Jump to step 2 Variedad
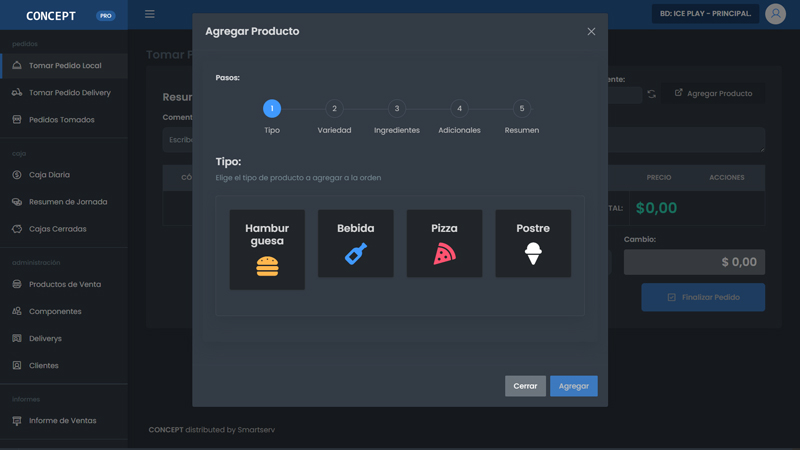800x450 pixels. (334, 108)
